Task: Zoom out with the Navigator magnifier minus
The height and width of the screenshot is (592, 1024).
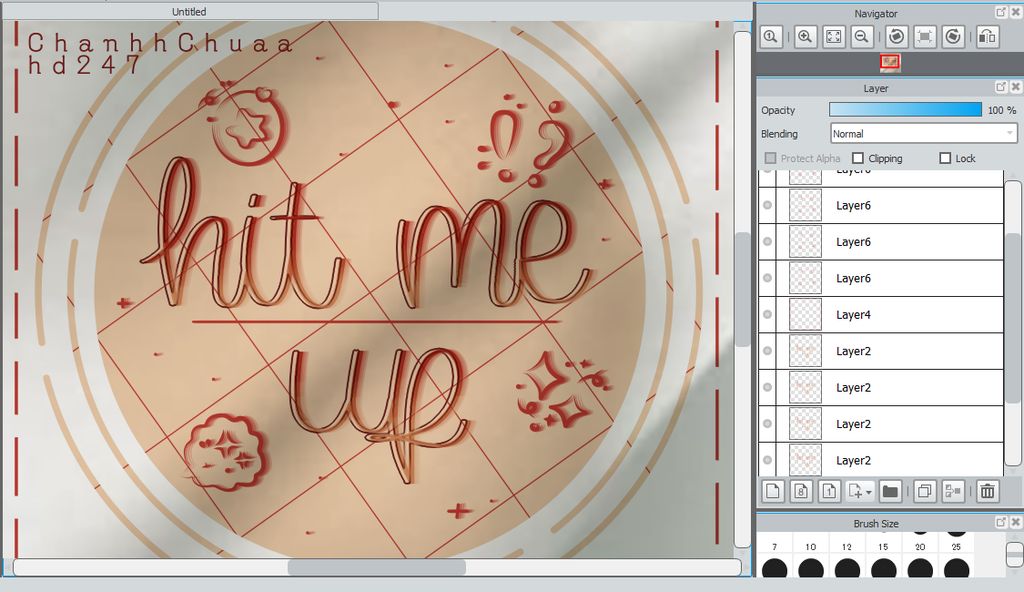Action: pyautogui.click(x=862, y=37)
